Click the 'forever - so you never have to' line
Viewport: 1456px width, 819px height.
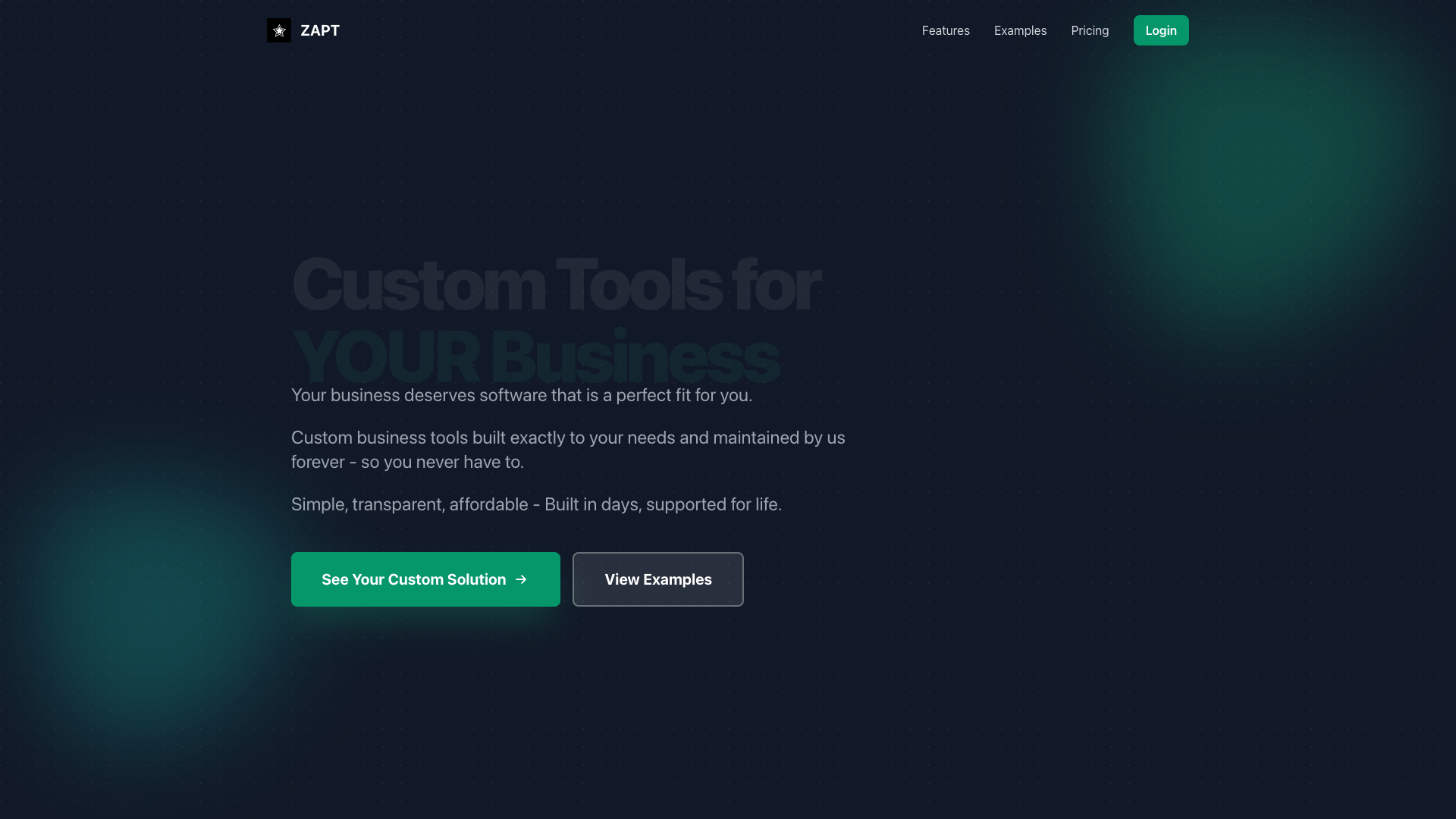[x=407, y=462]
